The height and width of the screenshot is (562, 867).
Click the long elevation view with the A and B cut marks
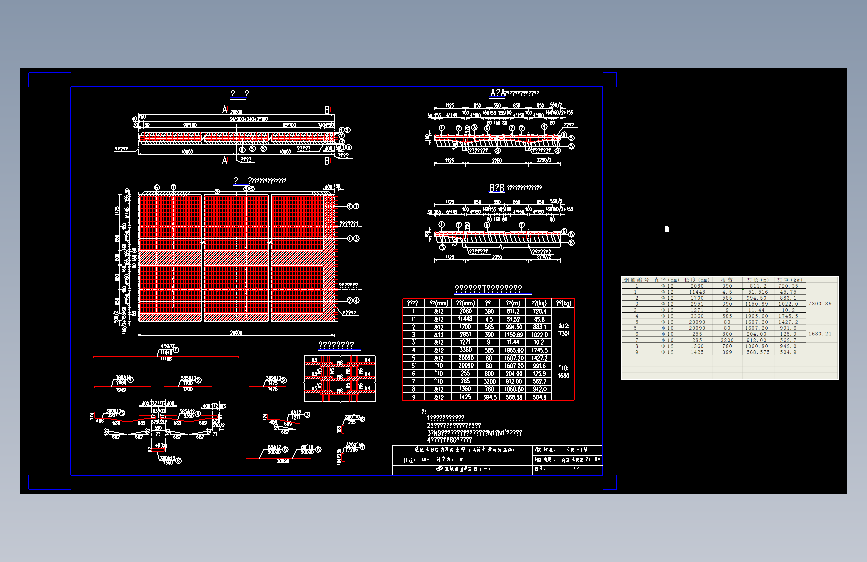pyautogui.click(x=235, y=134)
